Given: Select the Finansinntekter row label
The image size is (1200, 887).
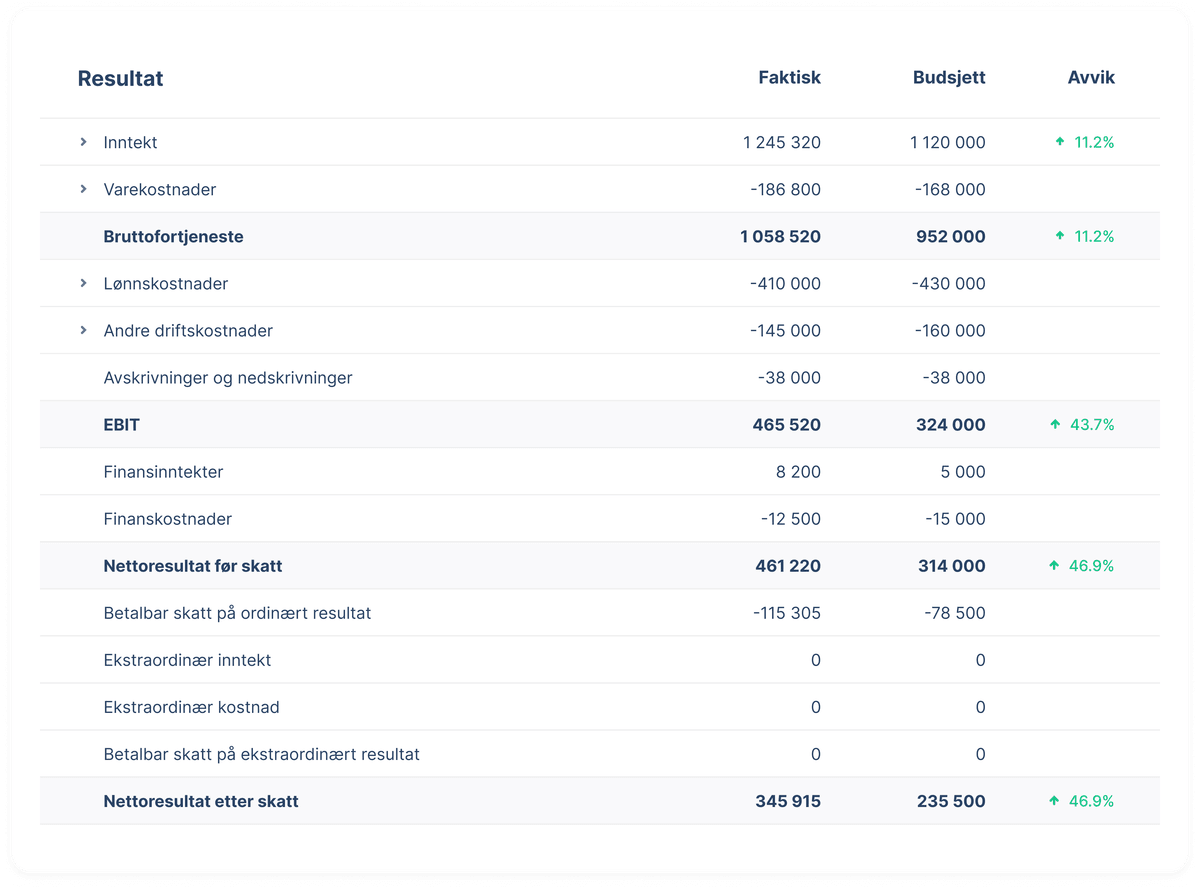Looking at the screenshot, I should tap(163, 471).
